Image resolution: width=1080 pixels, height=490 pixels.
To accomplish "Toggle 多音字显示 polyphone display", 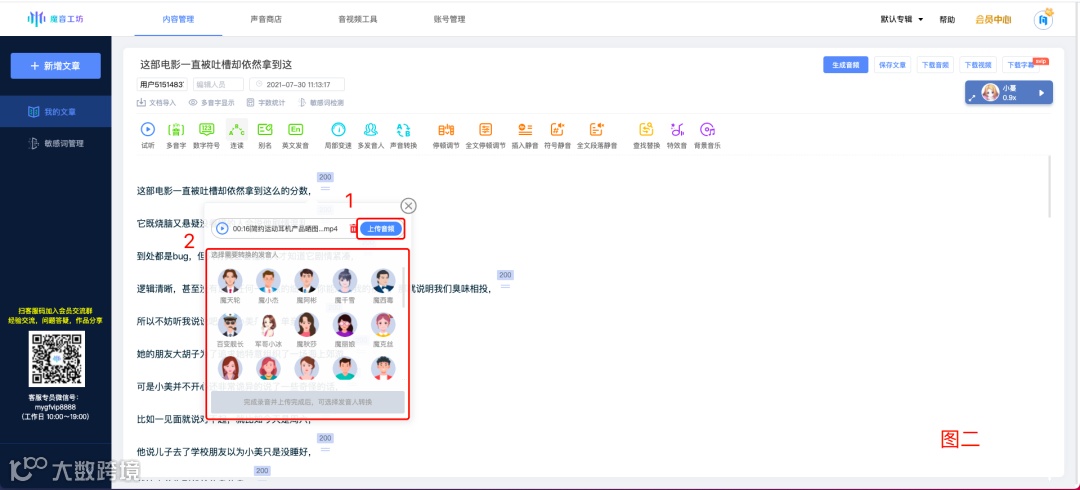I will tap(211, 103).
